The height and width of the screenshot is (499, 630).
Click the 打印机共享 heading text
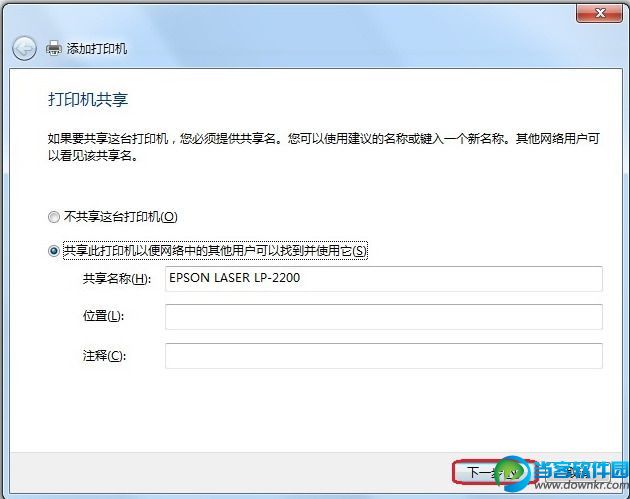click(x=88, y=99)
